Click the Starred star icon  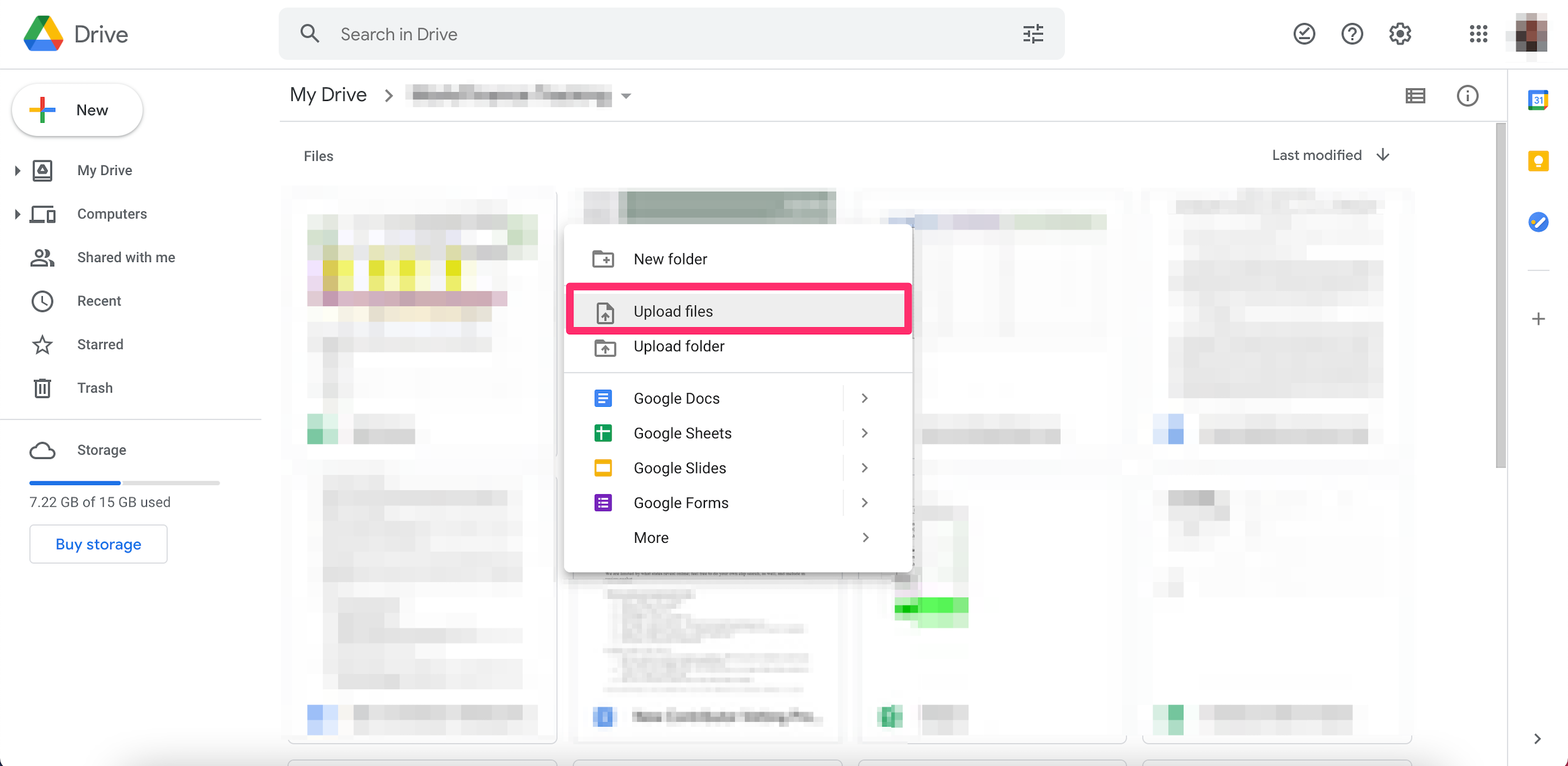tap(42, 345)
